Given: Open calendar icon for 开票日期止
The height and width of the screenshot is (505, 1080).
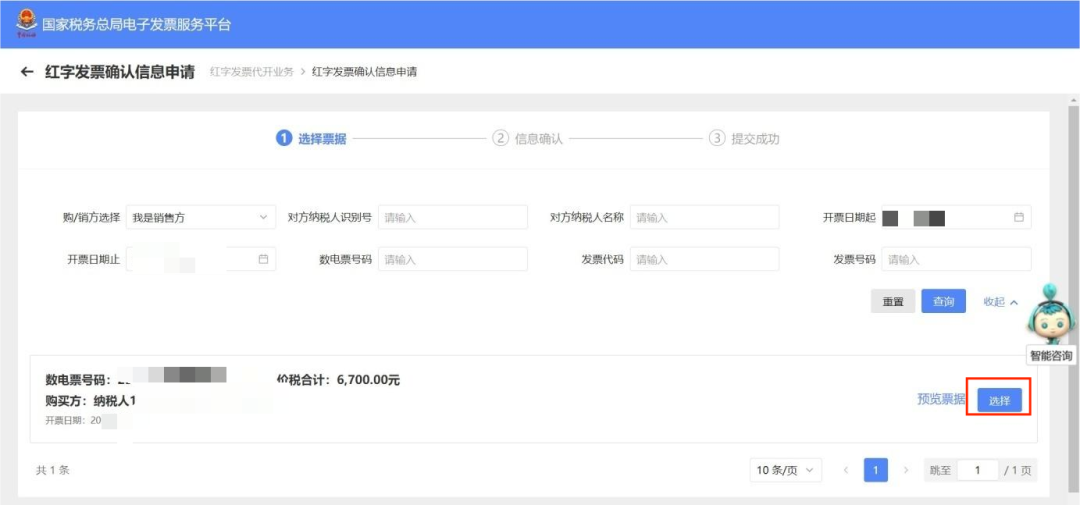Looking at the screenshot, I should click(263, 259).
